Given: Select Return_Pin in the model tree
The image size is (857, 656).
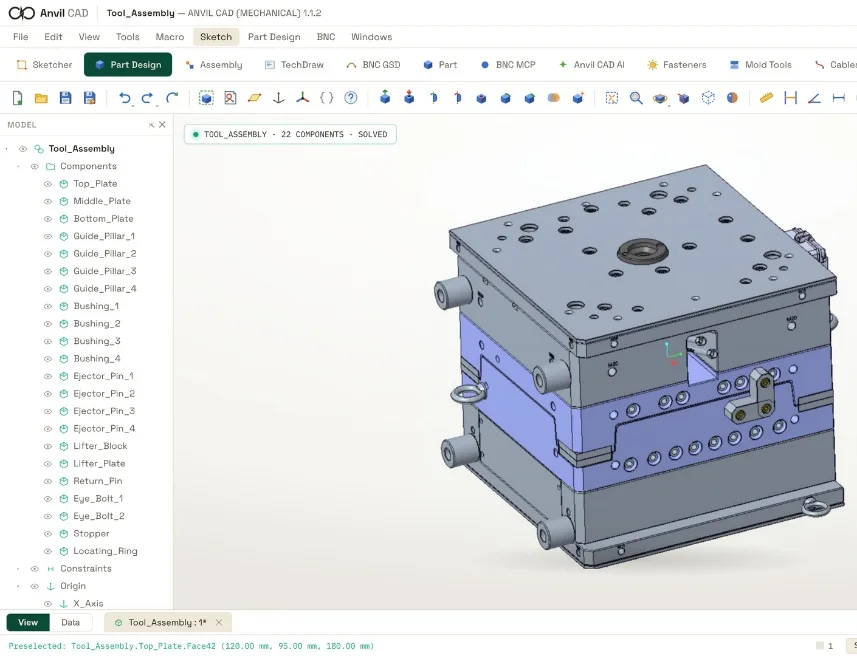Looking at the screenshot, I should click(98, 481).
